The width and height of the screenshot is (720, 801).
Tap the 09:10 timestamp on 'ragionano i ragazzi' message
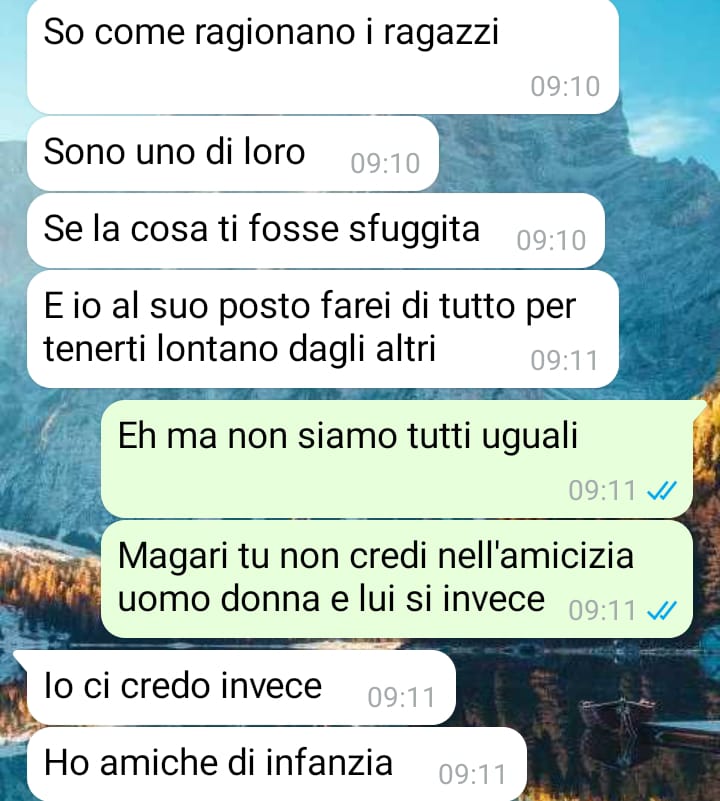(565, 86)
